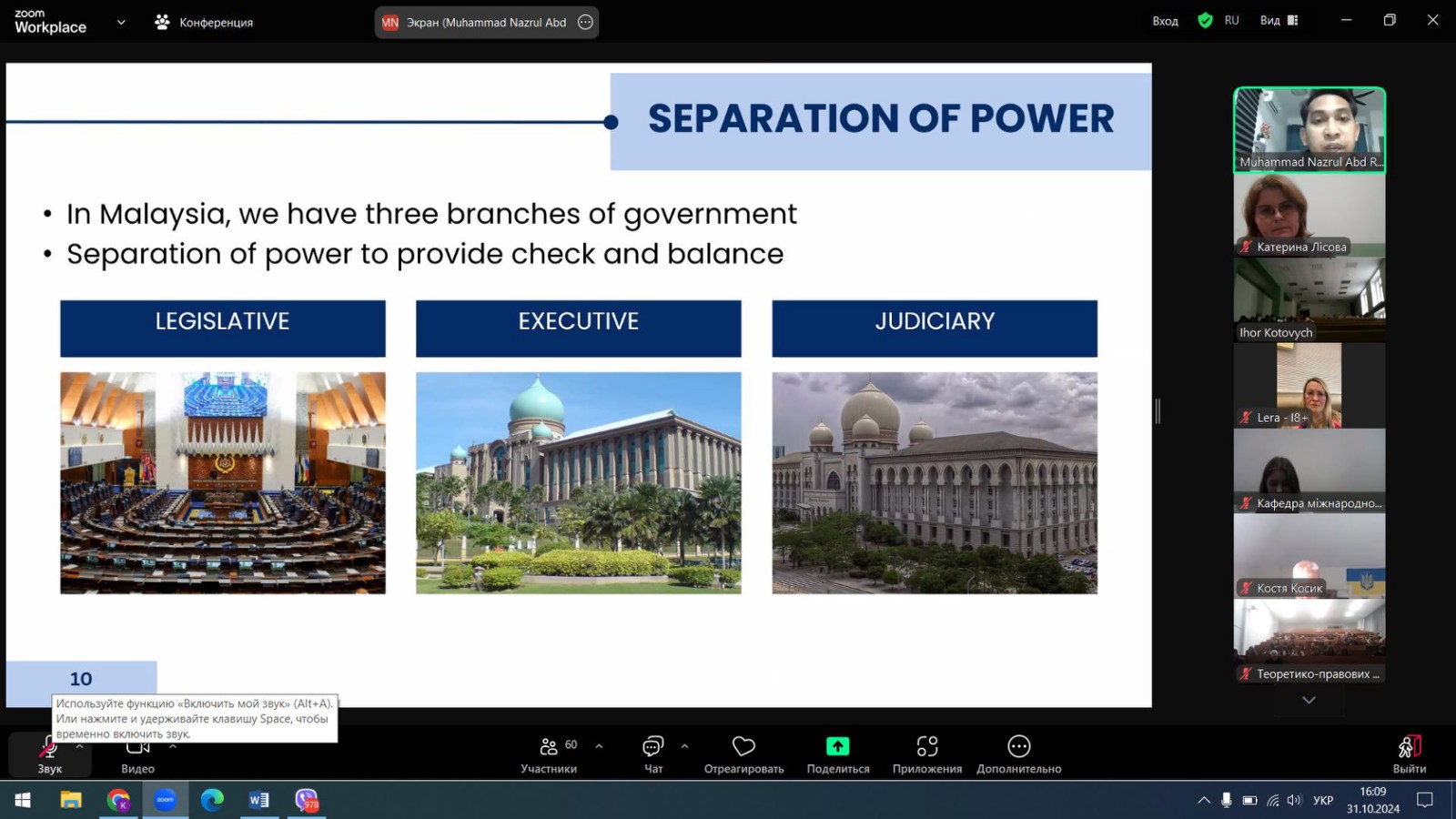Click the Вход sign-in link
Screen dimensions: 1456x819
coord(1165,20)
